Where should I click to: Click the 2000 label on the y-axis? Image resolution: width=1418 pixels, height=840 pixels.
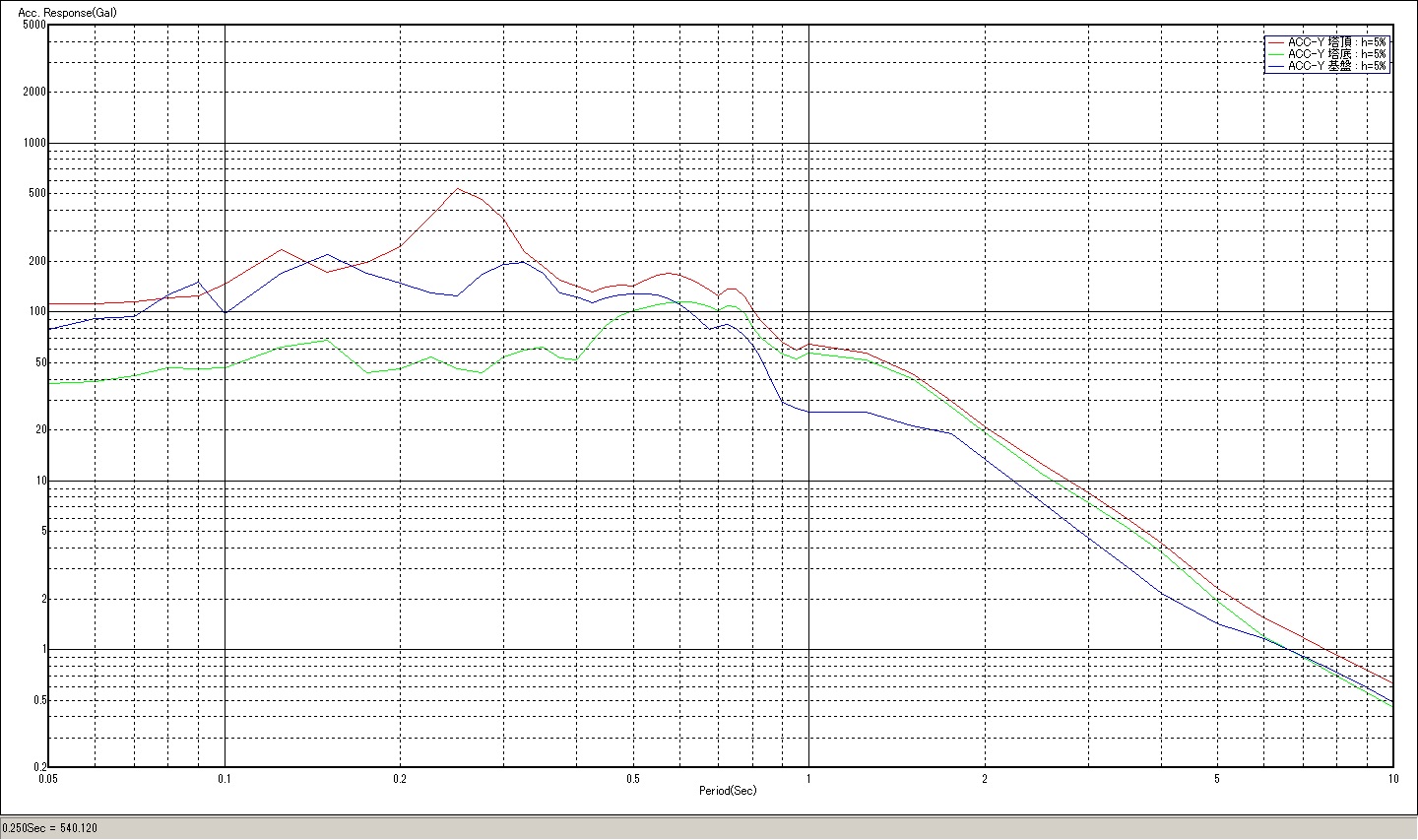pos(33,92)
